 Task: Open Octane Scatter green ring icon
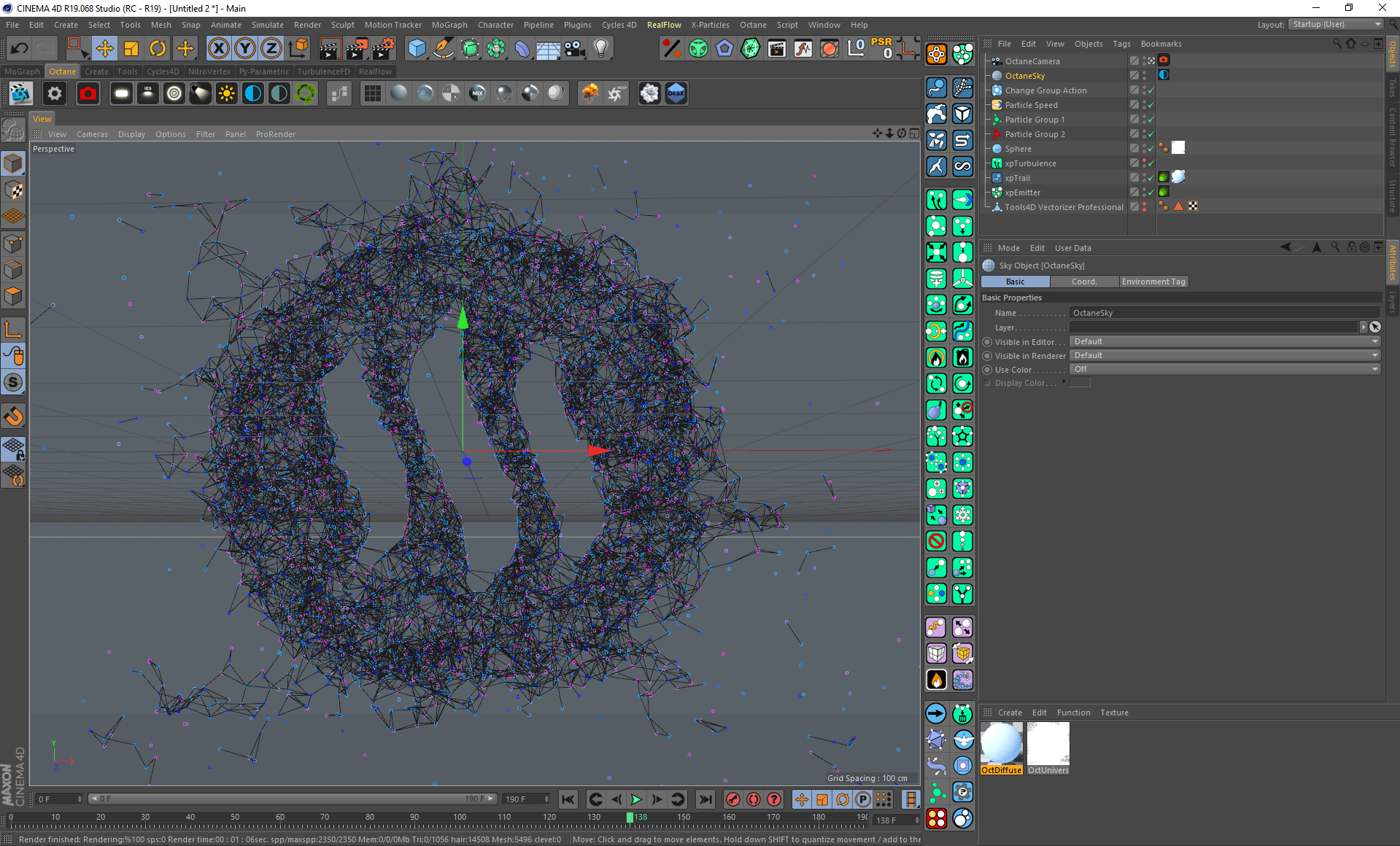[x=306, y=93]
